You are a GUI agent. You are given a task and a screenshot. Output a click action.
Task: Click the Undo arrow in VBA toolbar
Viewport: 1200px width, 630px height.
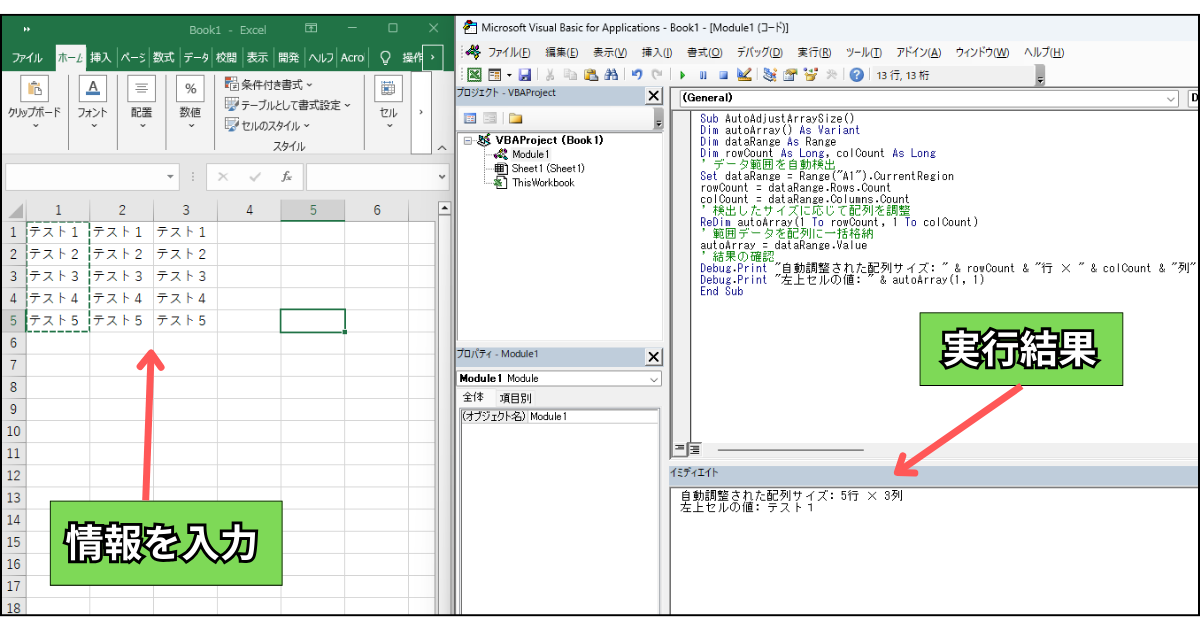[x=636, y=75]
